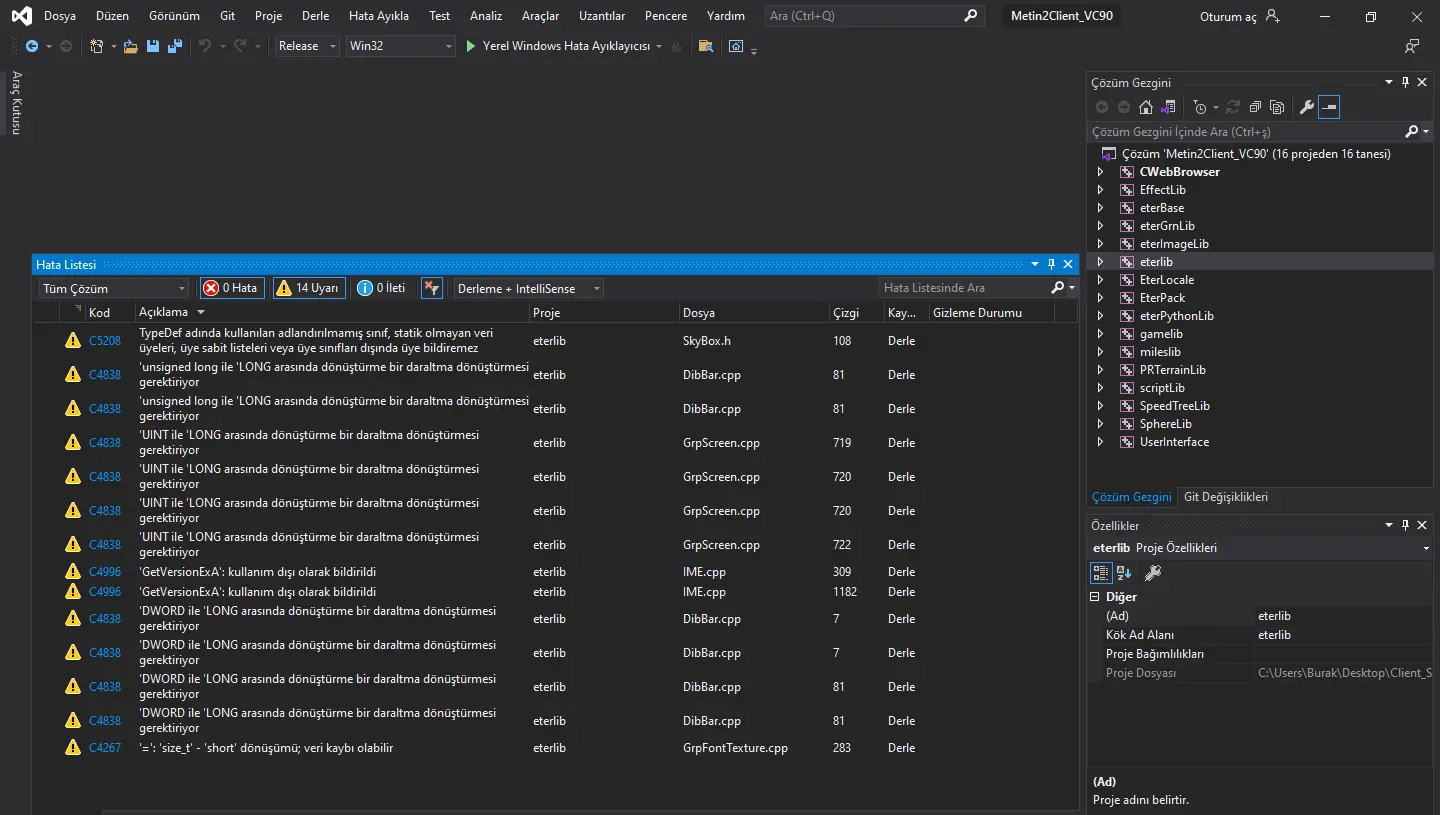Switch to Çözüm Gezgini tab
Screen dimensions: 1440x815
[1131, 497]
